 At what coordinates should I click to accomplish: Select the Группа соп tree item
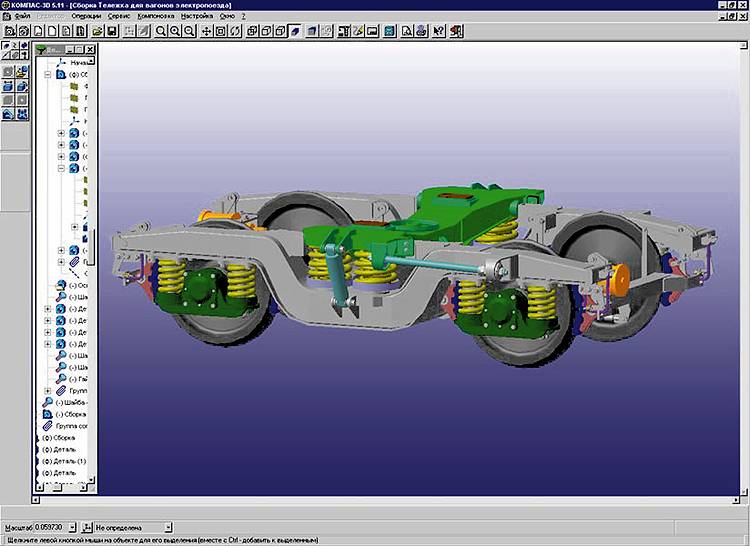pyautogui.click(x=72, y=426)
